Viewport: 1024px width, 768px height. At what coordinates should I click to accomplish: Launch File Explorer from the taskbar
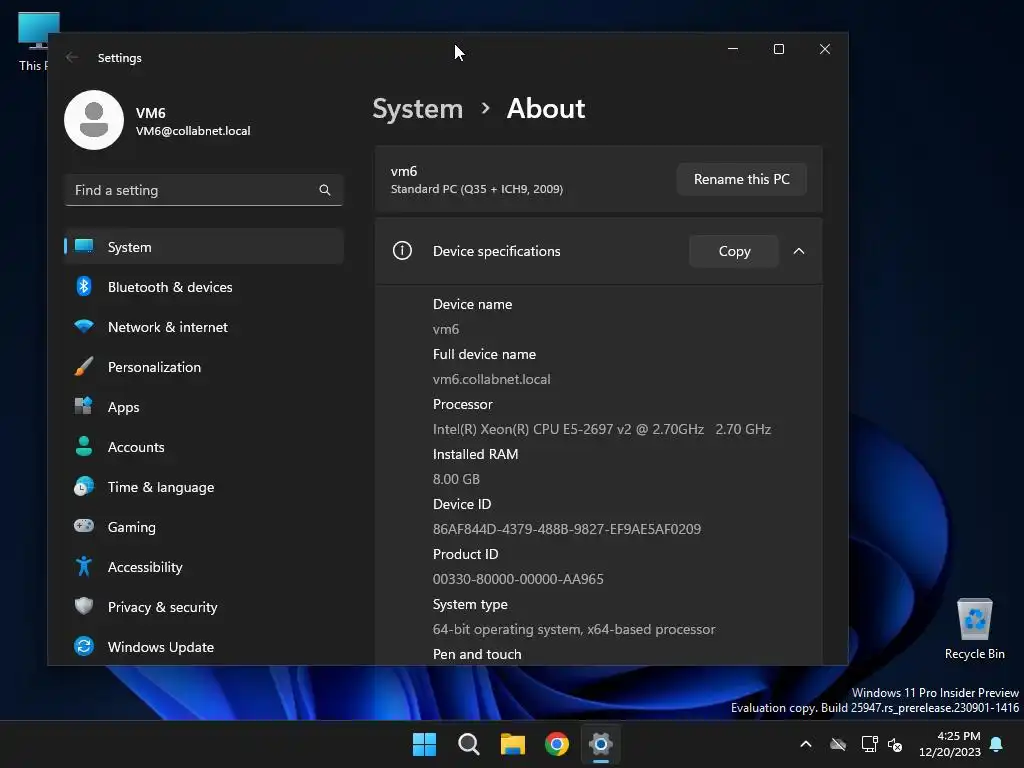click(513, 744)
